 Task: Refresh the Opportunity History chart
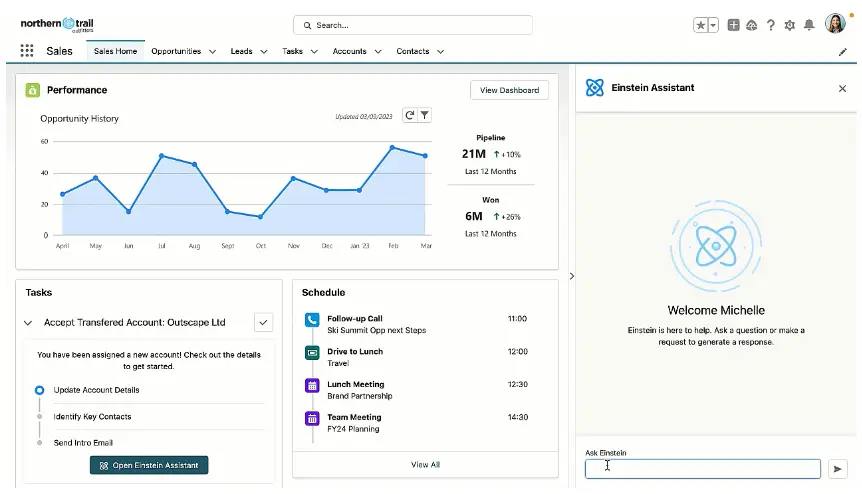(x=409, y=116)
